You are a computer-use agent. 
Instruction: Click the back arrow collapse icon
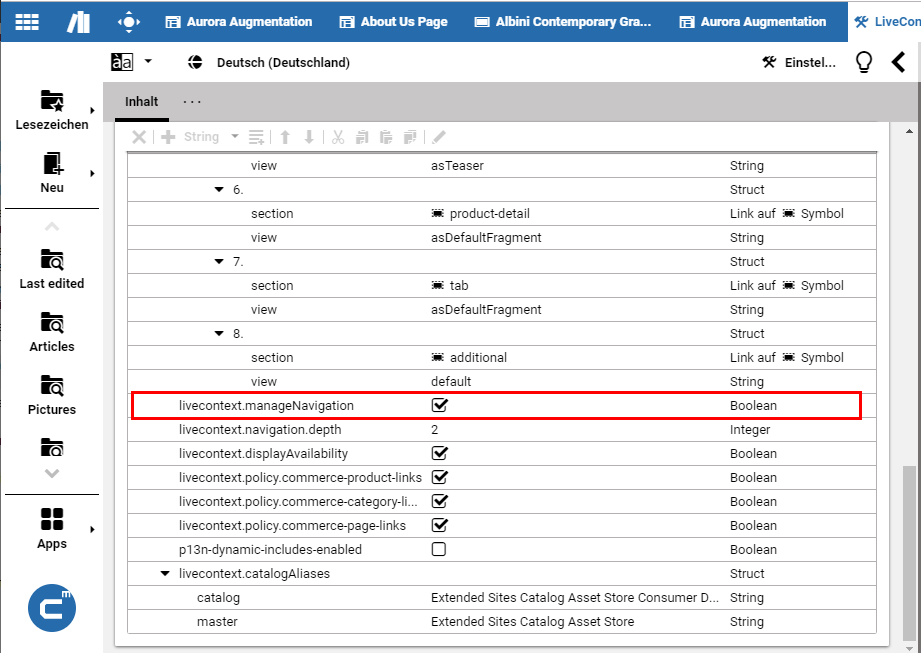898,62
